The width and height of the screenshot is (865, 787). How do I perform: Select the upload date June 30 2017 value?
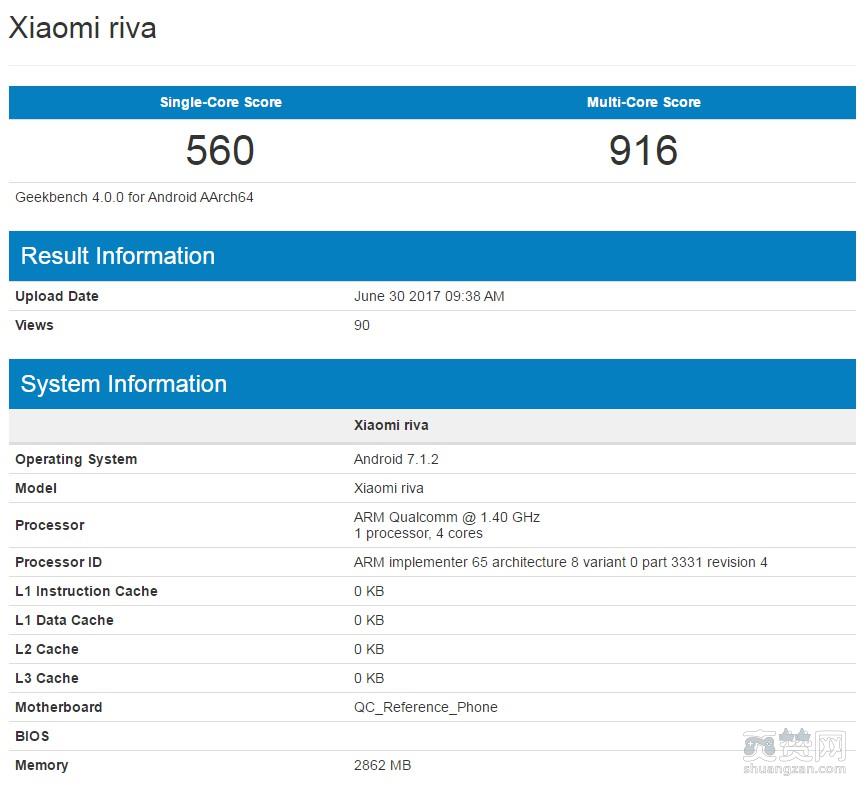coord(429,296)
